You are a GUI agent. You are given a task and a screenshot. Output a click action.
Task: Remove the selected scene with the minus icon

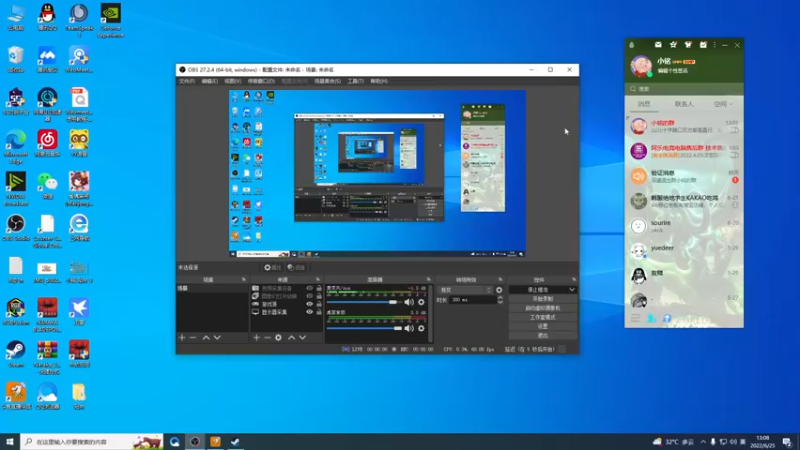[x=193, y=337]
